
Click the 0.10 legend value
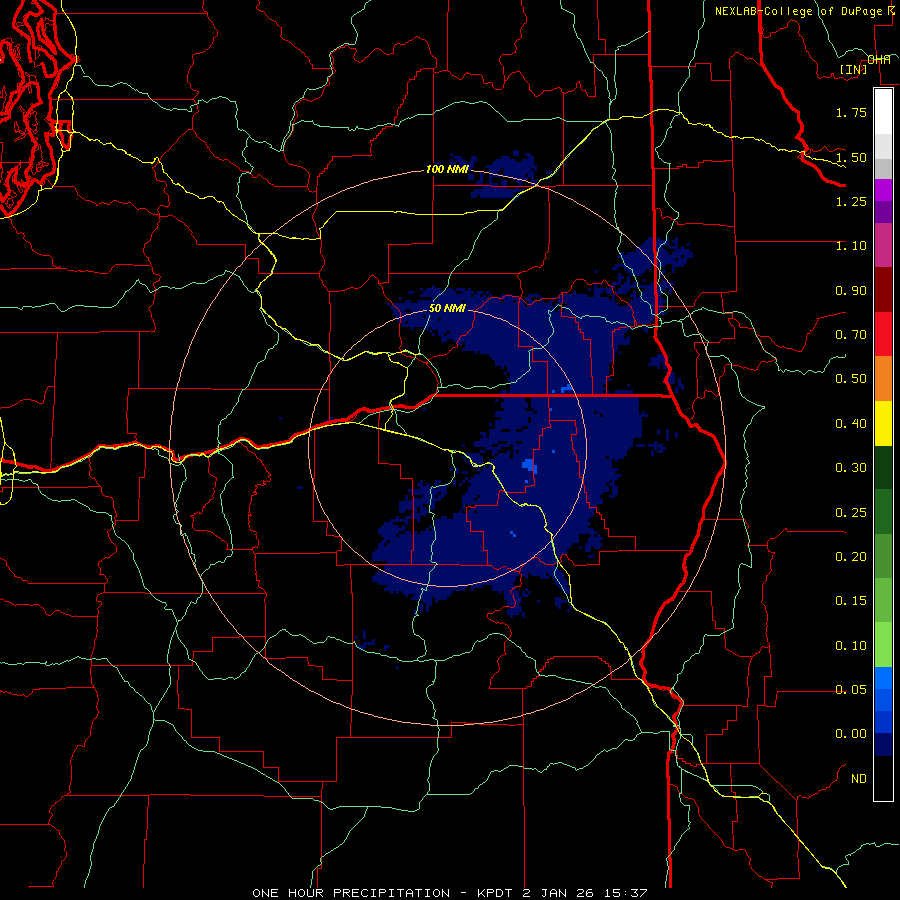coord(851,646)
